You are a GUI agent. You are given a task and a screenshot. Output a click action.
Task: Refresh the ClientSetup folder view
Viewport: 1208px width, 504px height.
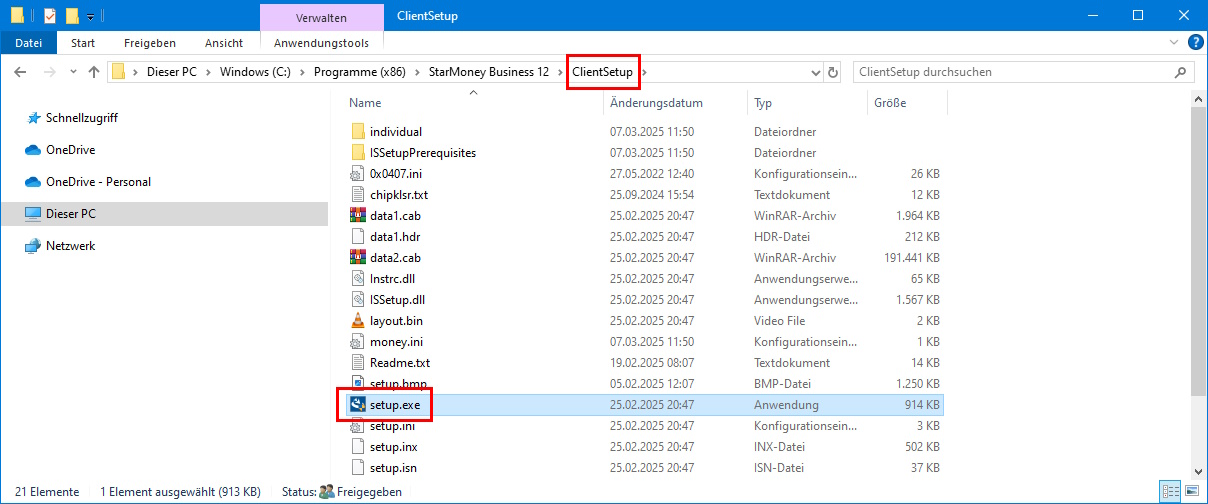pos(833,72)
